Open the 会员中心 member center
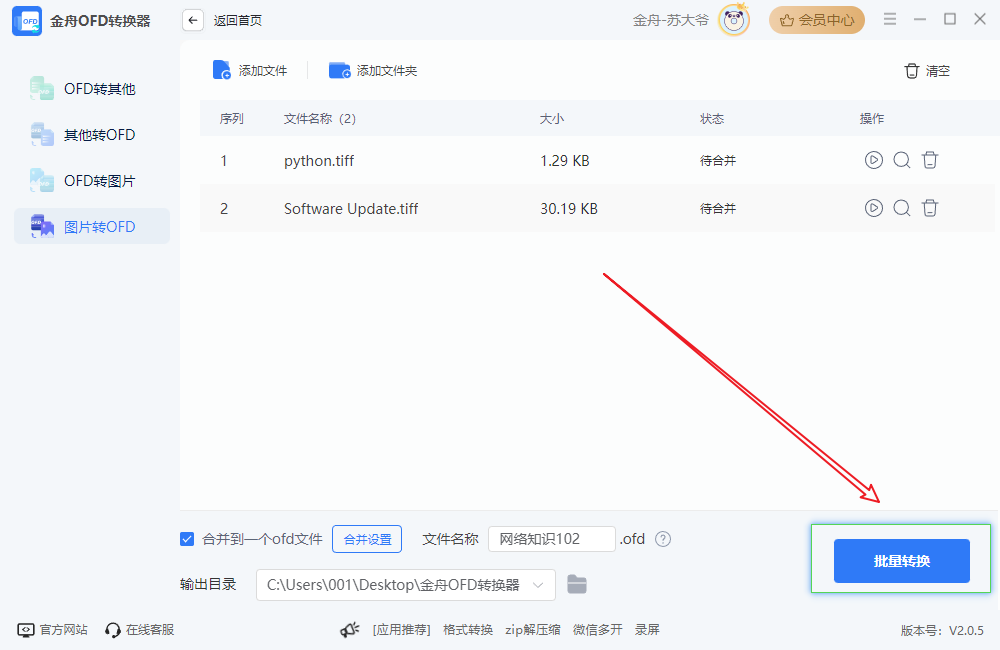1000x650 pixels. click(x=816, y=20)
